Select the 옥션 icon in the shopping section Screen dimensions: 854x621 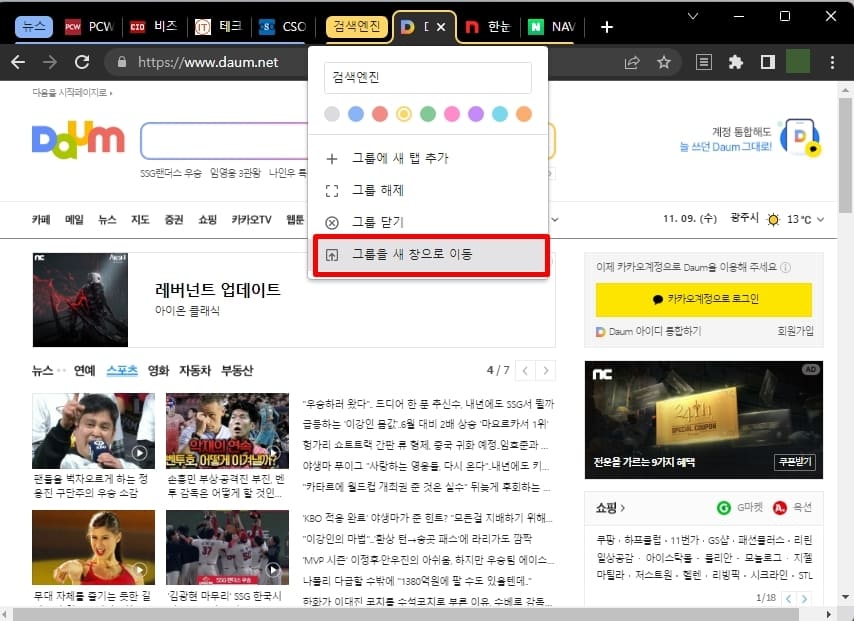click(779, 506)
